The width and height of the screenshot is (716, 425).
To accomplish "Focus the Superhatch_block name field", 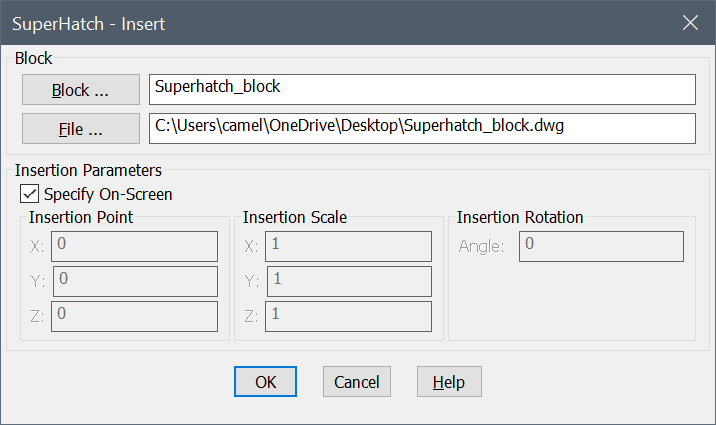I will click(421, 89).
